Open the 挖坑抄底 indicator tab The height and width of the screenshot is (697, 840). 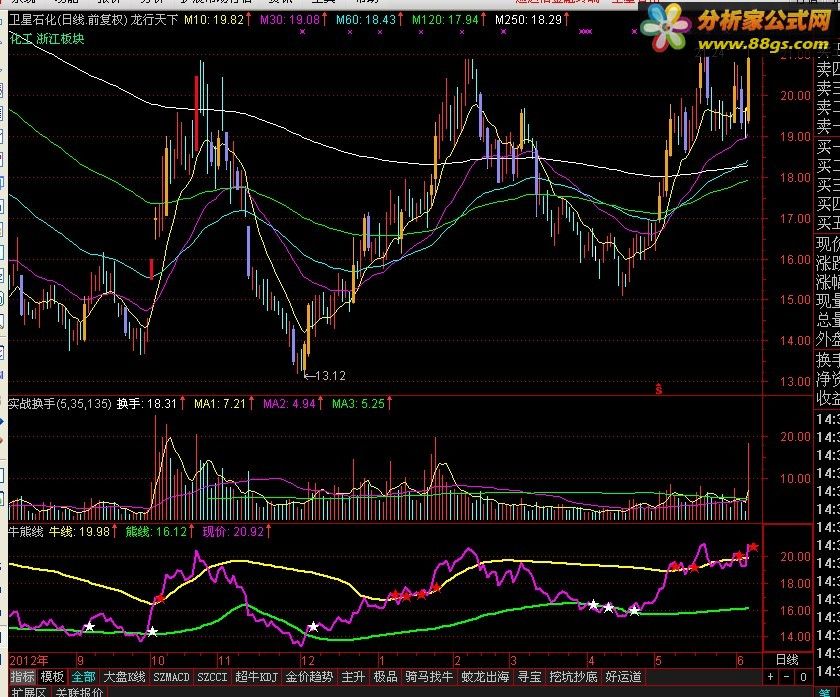[x=573, y=677]
